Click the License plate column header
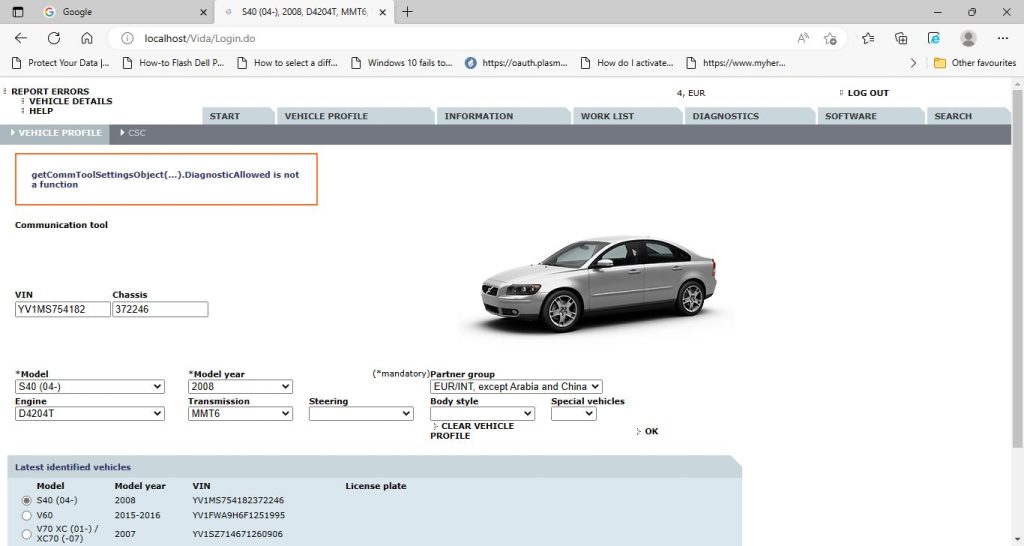 376,486
